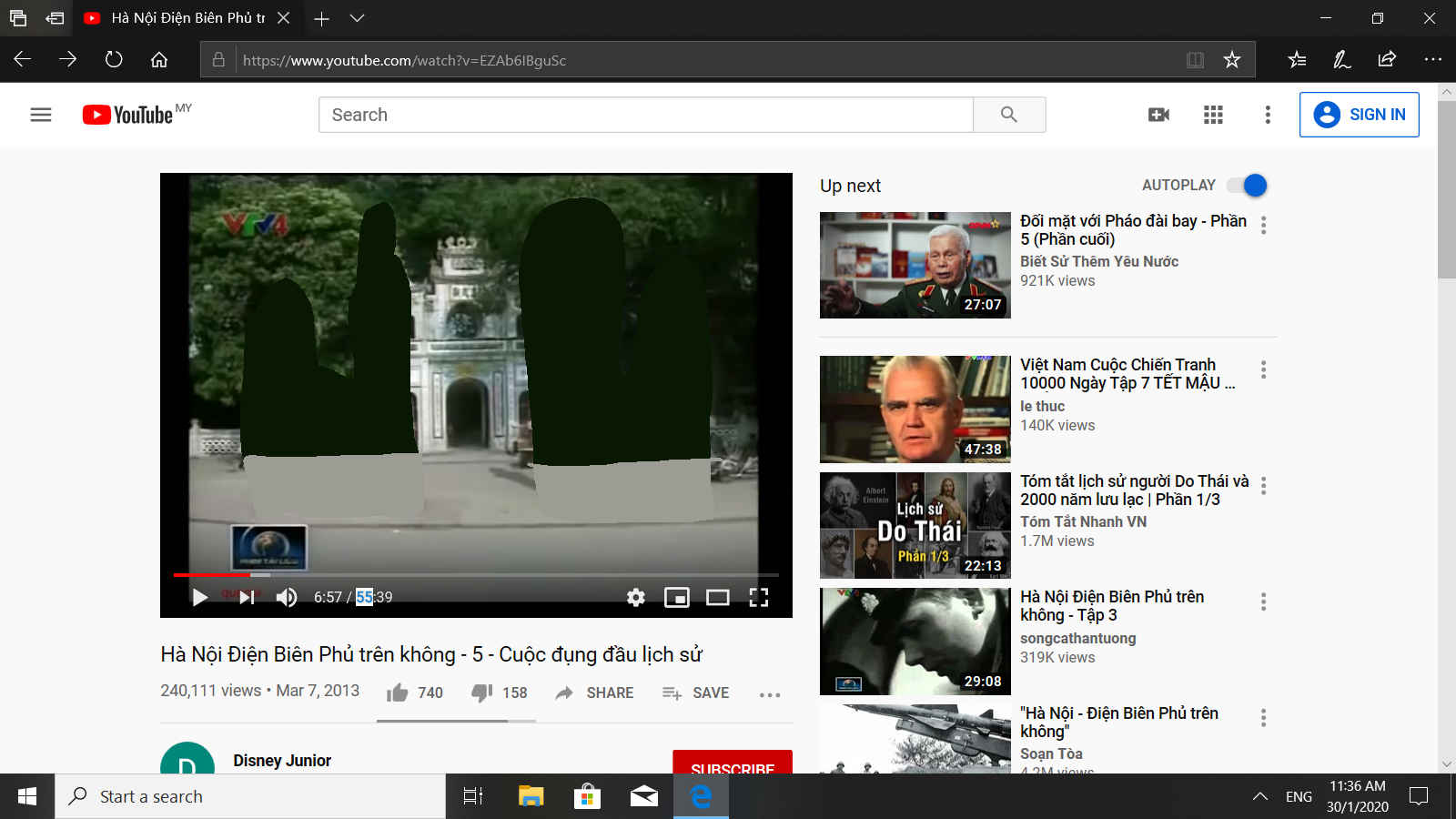Go forward in browser
1456x819 pixels.
pyautogui.click(x=68, y=59)
